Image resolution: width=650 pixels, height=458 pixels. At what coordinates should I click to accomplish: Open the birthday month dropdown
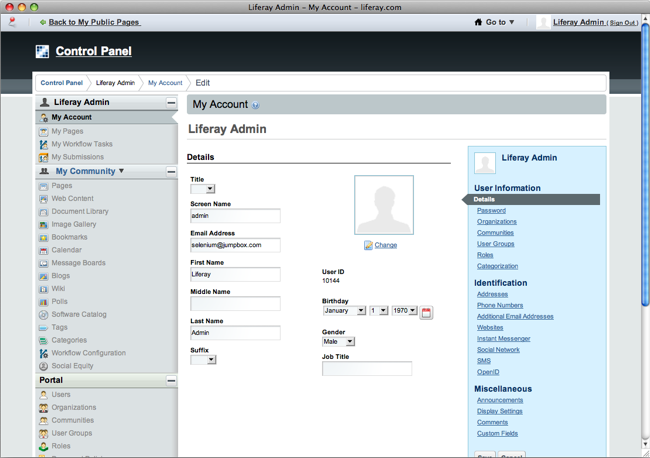pyautogui.click(x=344, y=310)
